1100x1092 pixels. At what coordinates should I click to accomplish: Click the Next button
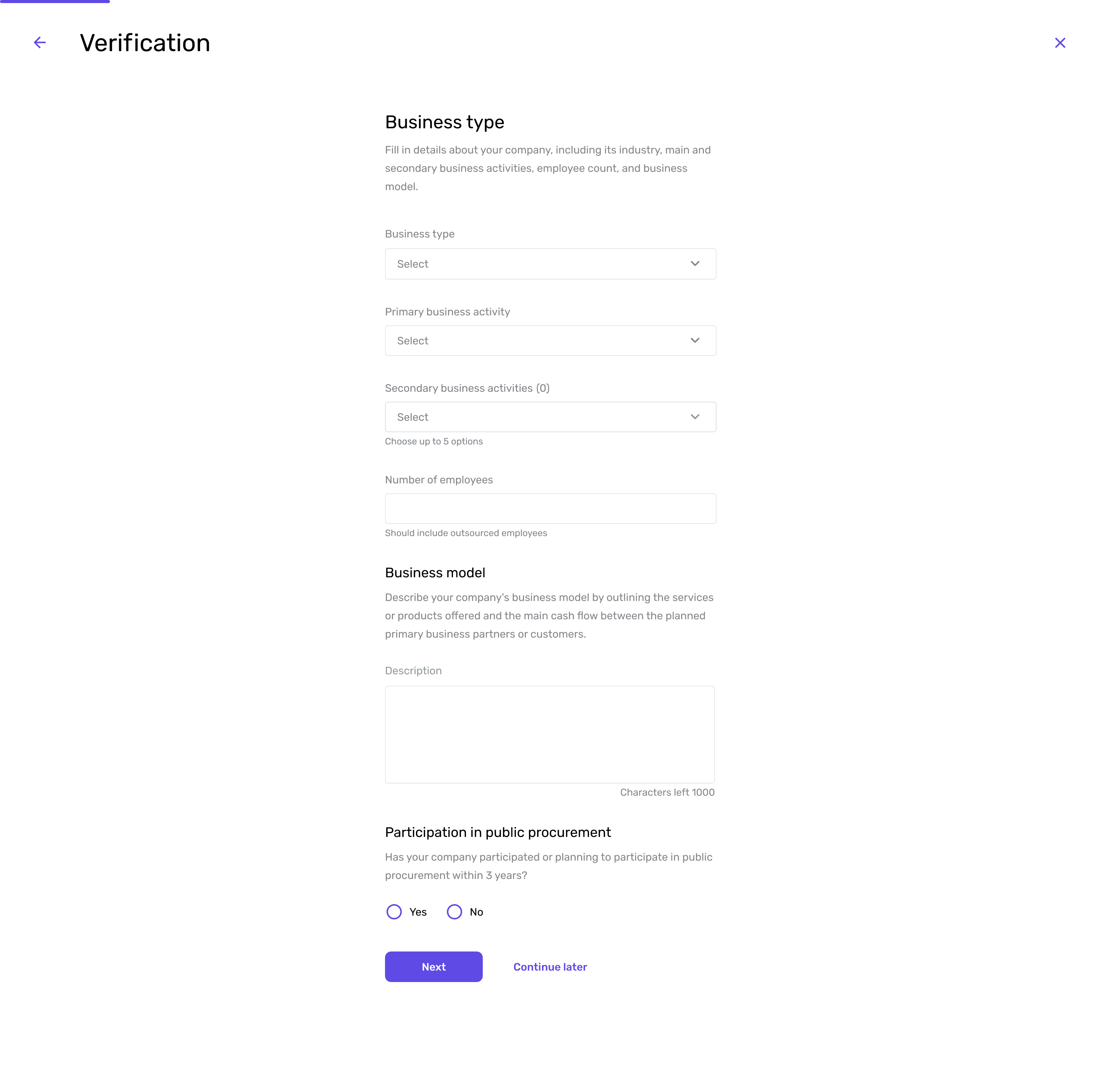(x=433, y=966)
